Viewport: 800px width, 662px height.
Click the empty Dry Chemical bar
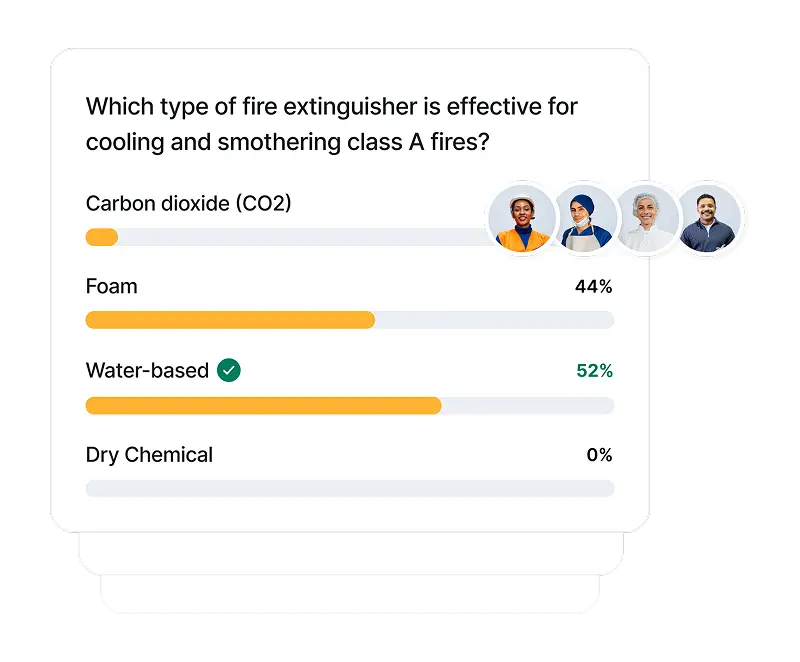(350, 489)
